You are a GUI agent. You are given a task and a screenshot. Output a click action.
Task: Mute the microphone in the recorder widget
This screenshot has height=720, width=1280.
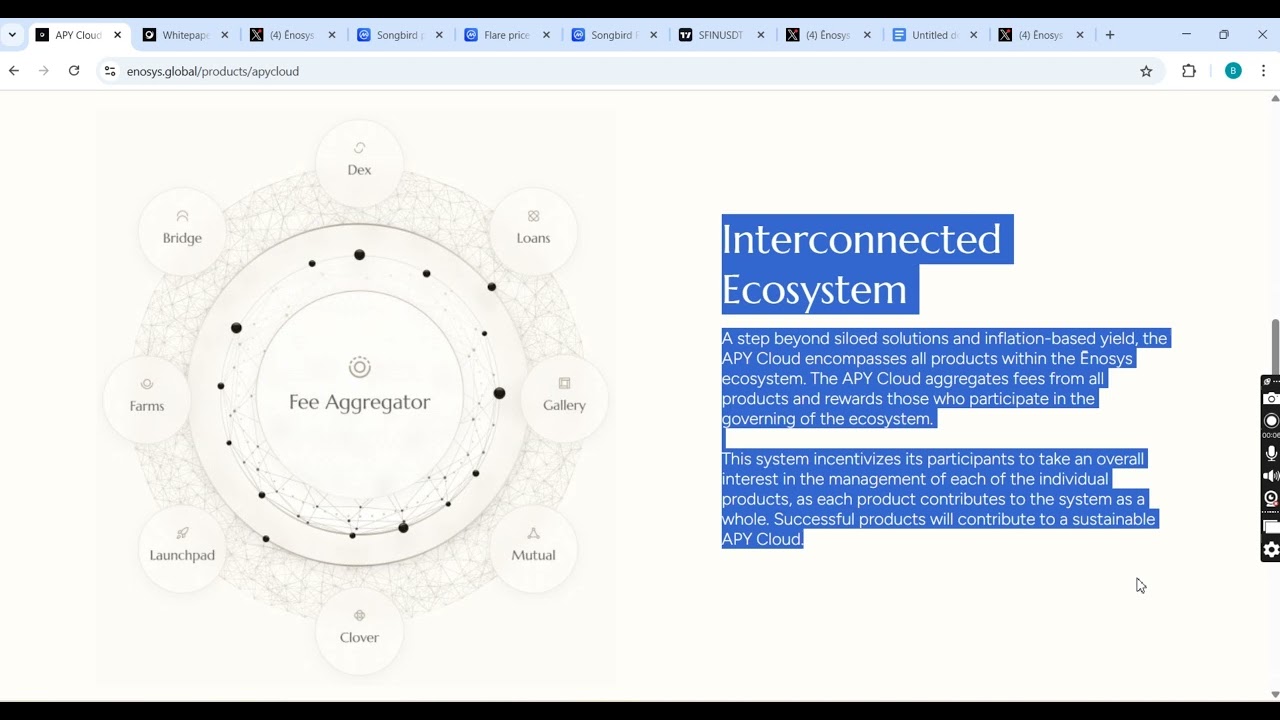1271,453
